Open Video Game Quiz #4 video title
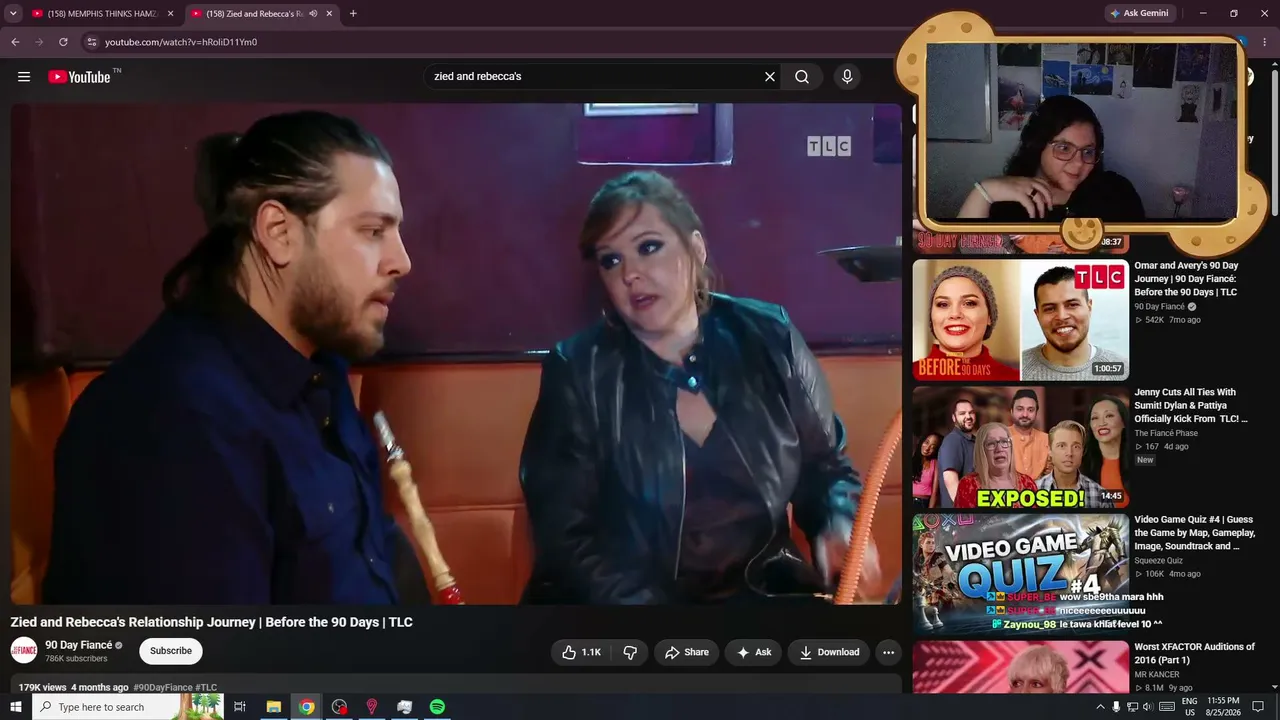Viewport: 1280px width, 720px height. click(x=1195, y=533)
